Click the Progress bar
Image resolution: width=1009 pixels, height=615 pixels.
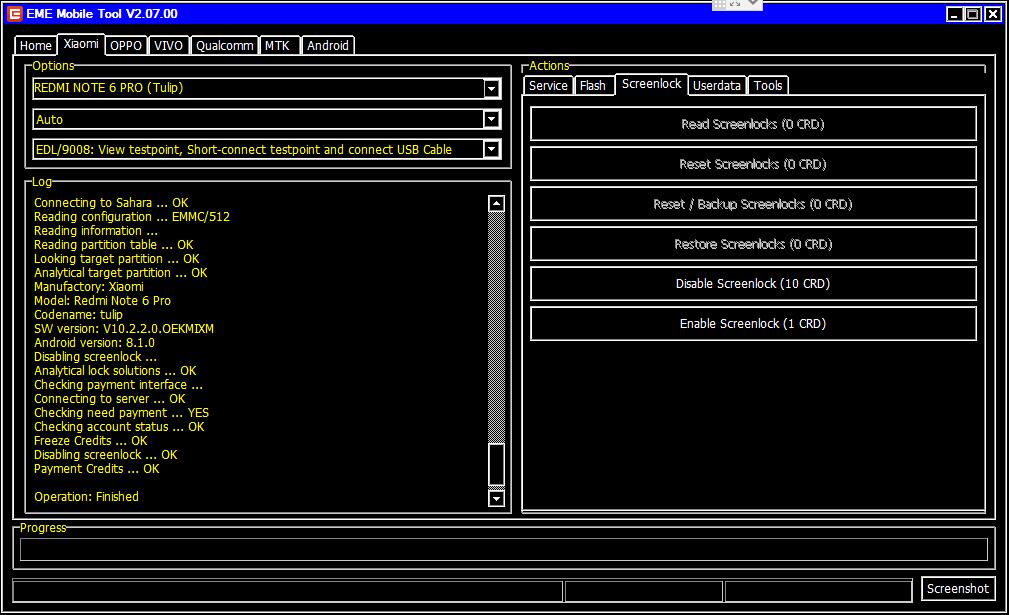pyautogui.click(x=504, y=549)
